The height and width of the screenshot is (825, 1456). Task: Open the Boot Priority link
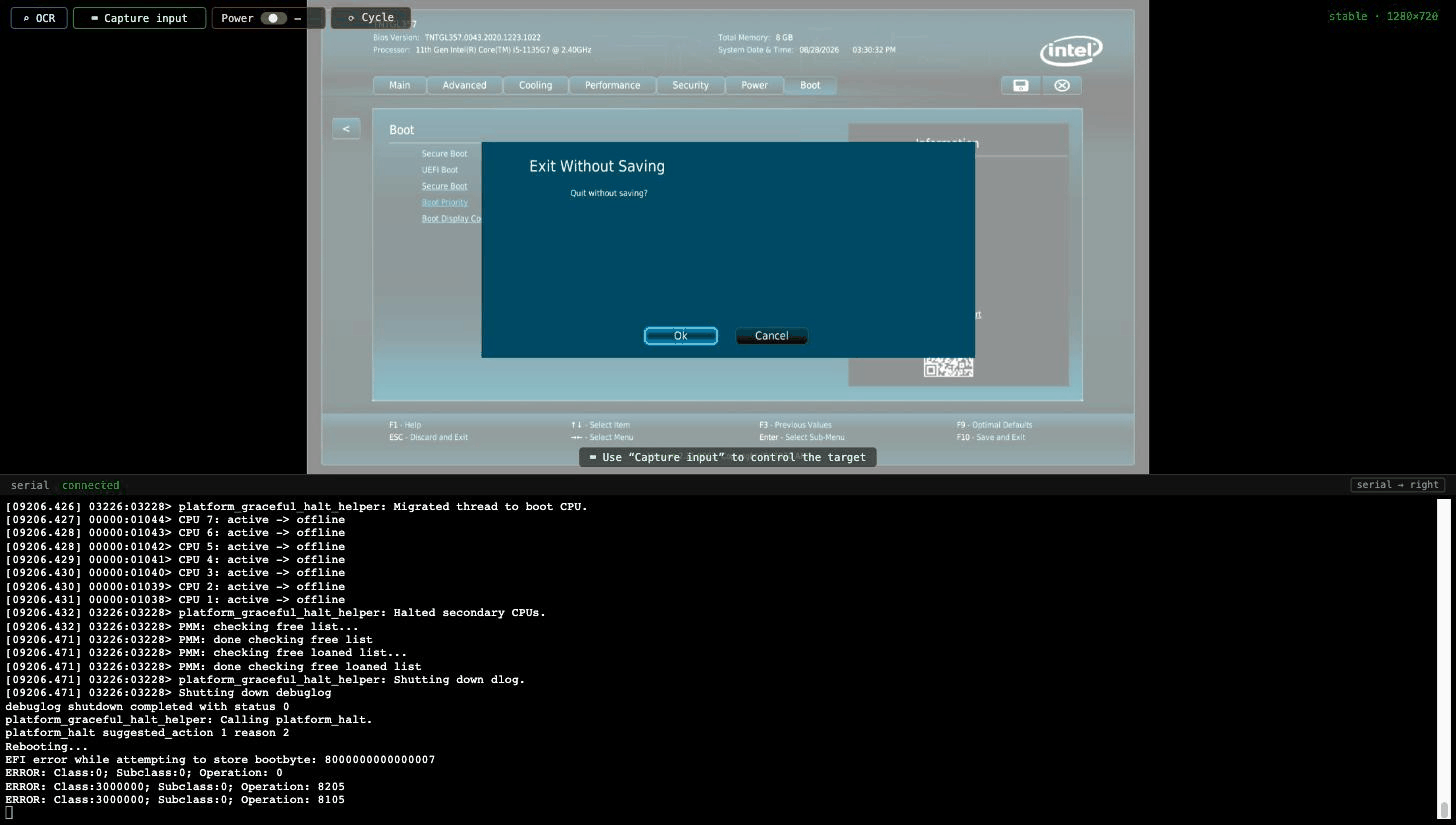tap(444, 202)
